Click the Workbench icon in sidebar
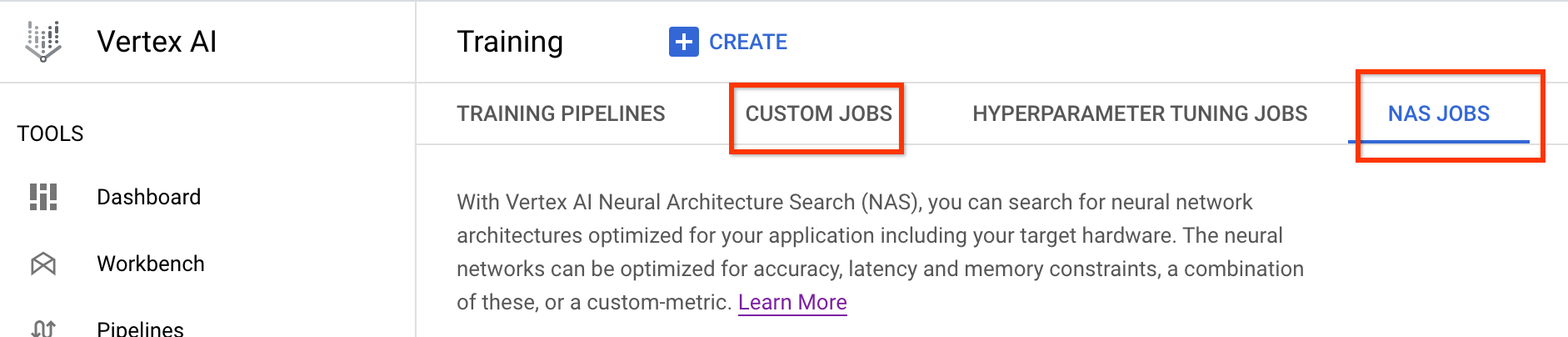Viewport: 1568px width, 337px height. [x=43, y=264]
